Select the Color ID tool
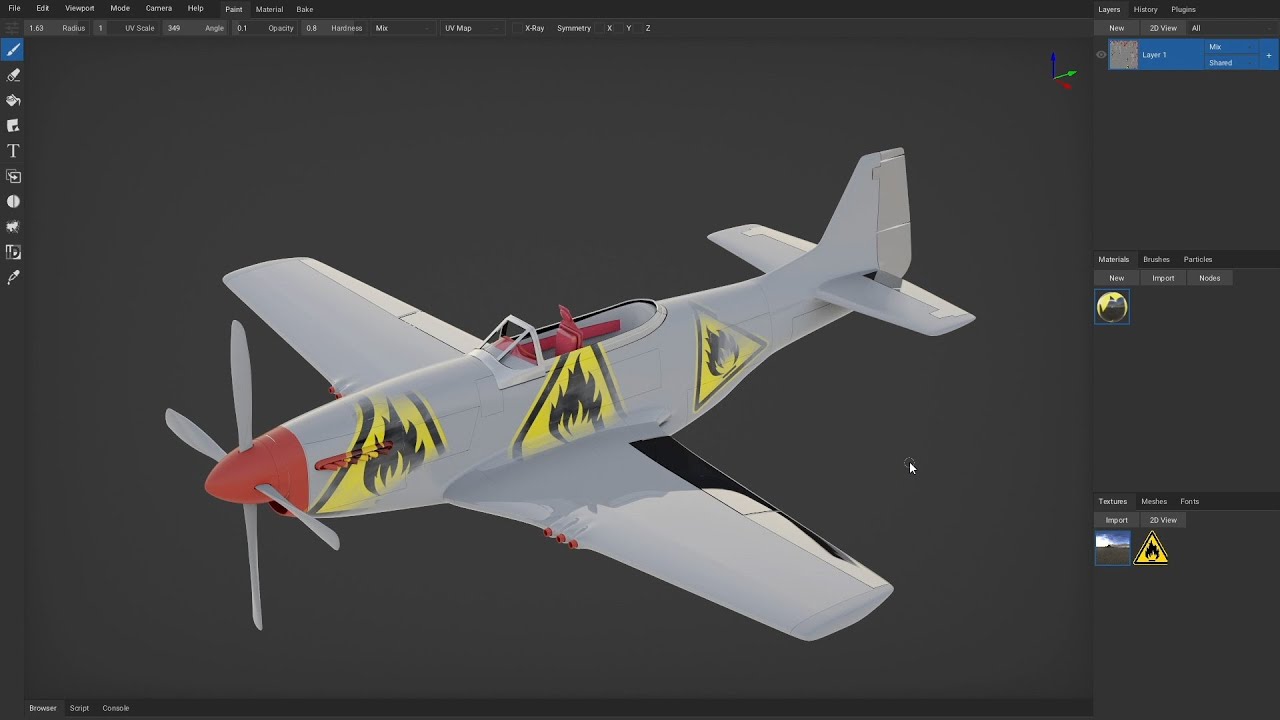This screenshot has width=1280, height=720. 13,252
